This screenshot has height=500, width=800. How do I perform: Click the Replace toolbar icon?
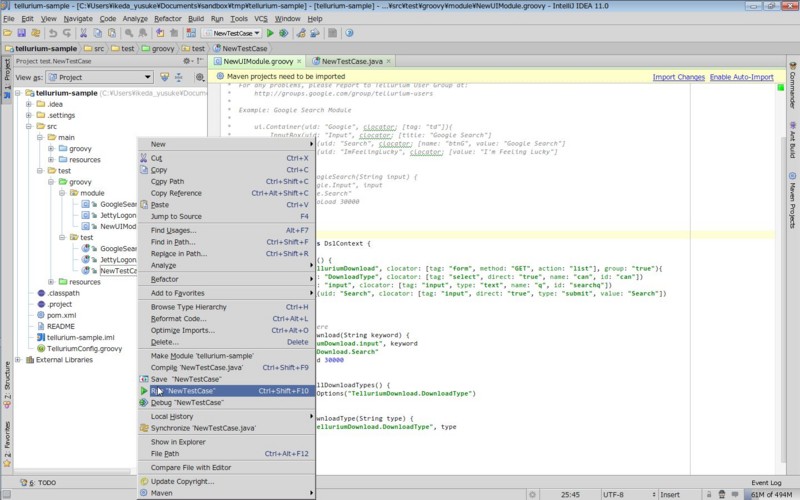pyautogui.click(x=143, y=33)
